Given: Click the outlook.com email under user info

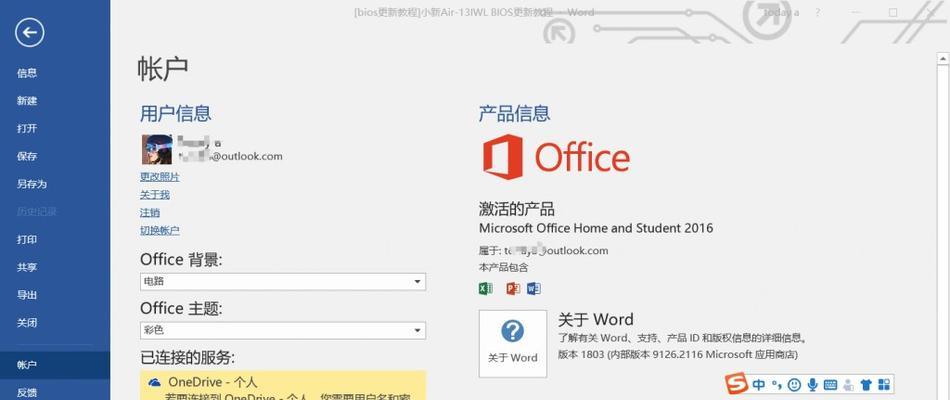Looking at the screenshot, I should 230,156.
